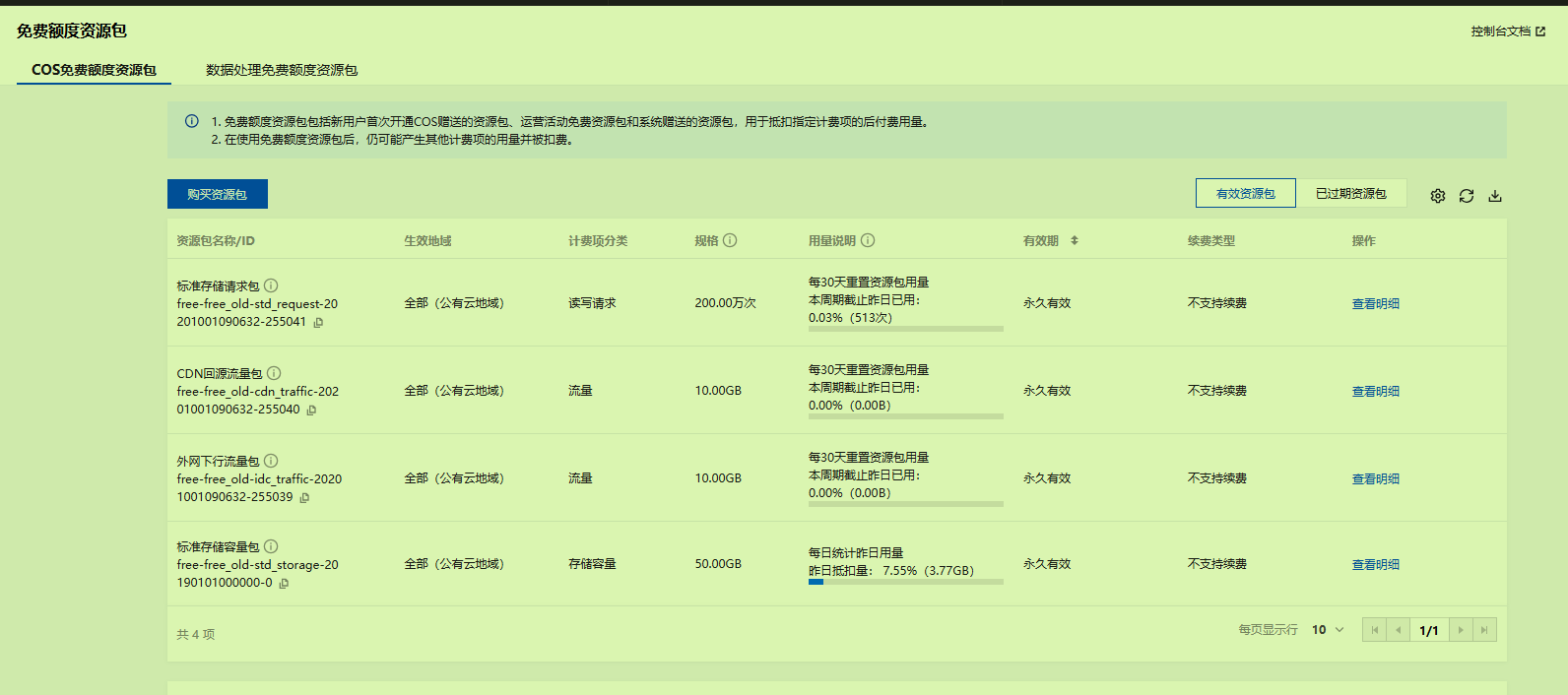
Task: Open the table column settings gear icon
Action: coord(1438,196)
